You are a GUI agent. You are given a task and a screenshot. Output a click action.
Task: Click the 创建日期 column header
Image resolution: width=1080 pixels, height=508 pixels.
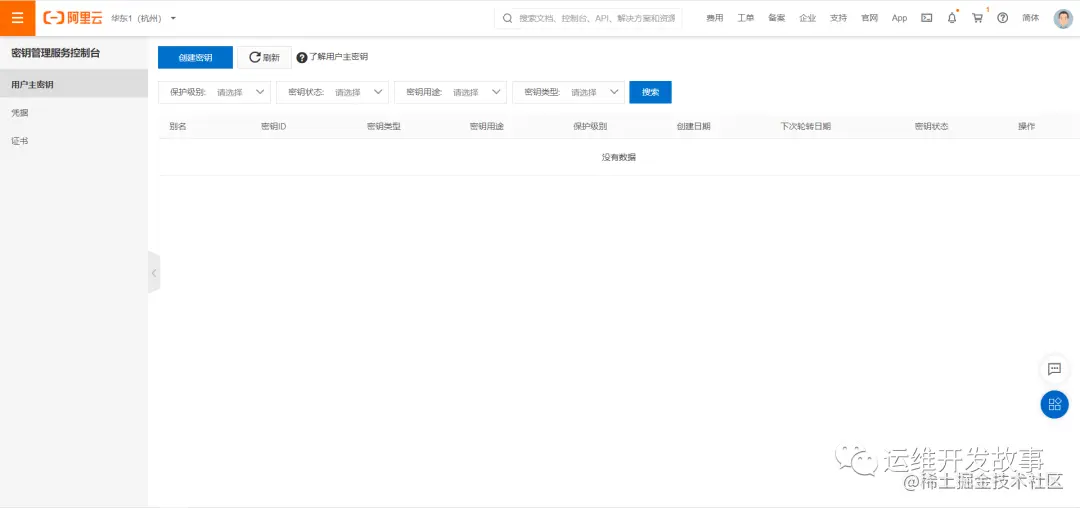coord(694,127)
